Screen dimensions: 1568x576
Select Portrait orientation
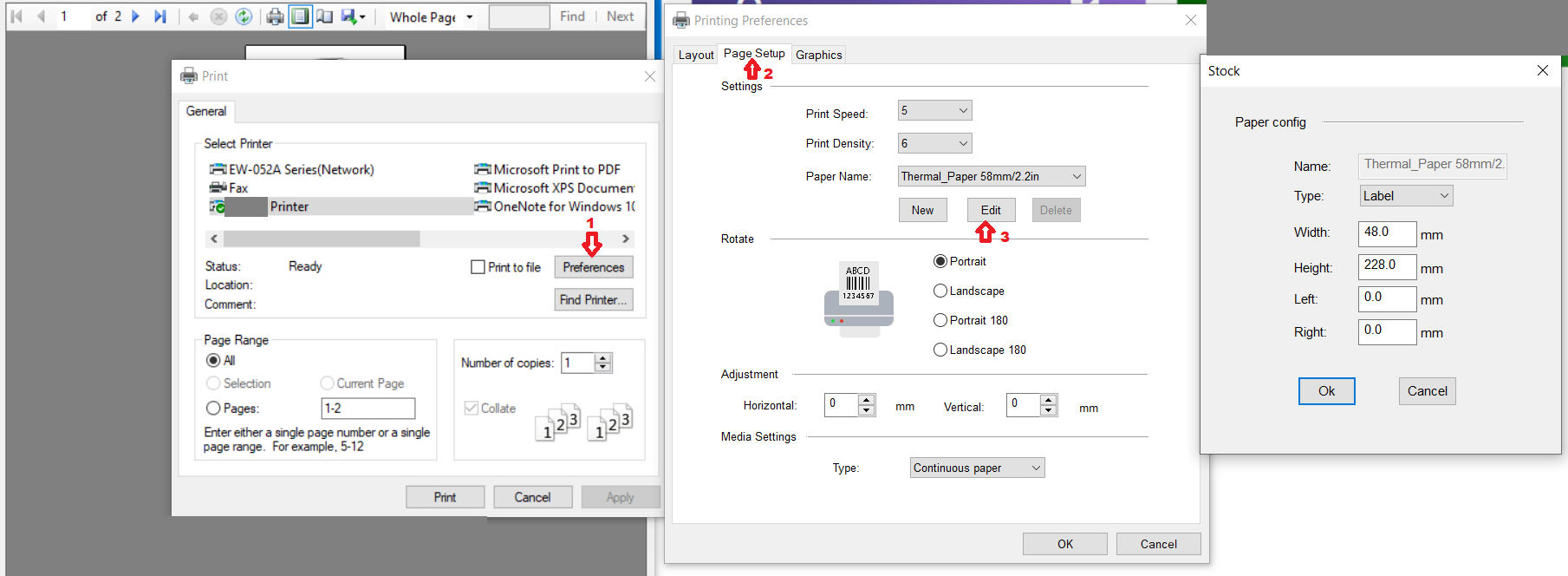click(940, 261)
